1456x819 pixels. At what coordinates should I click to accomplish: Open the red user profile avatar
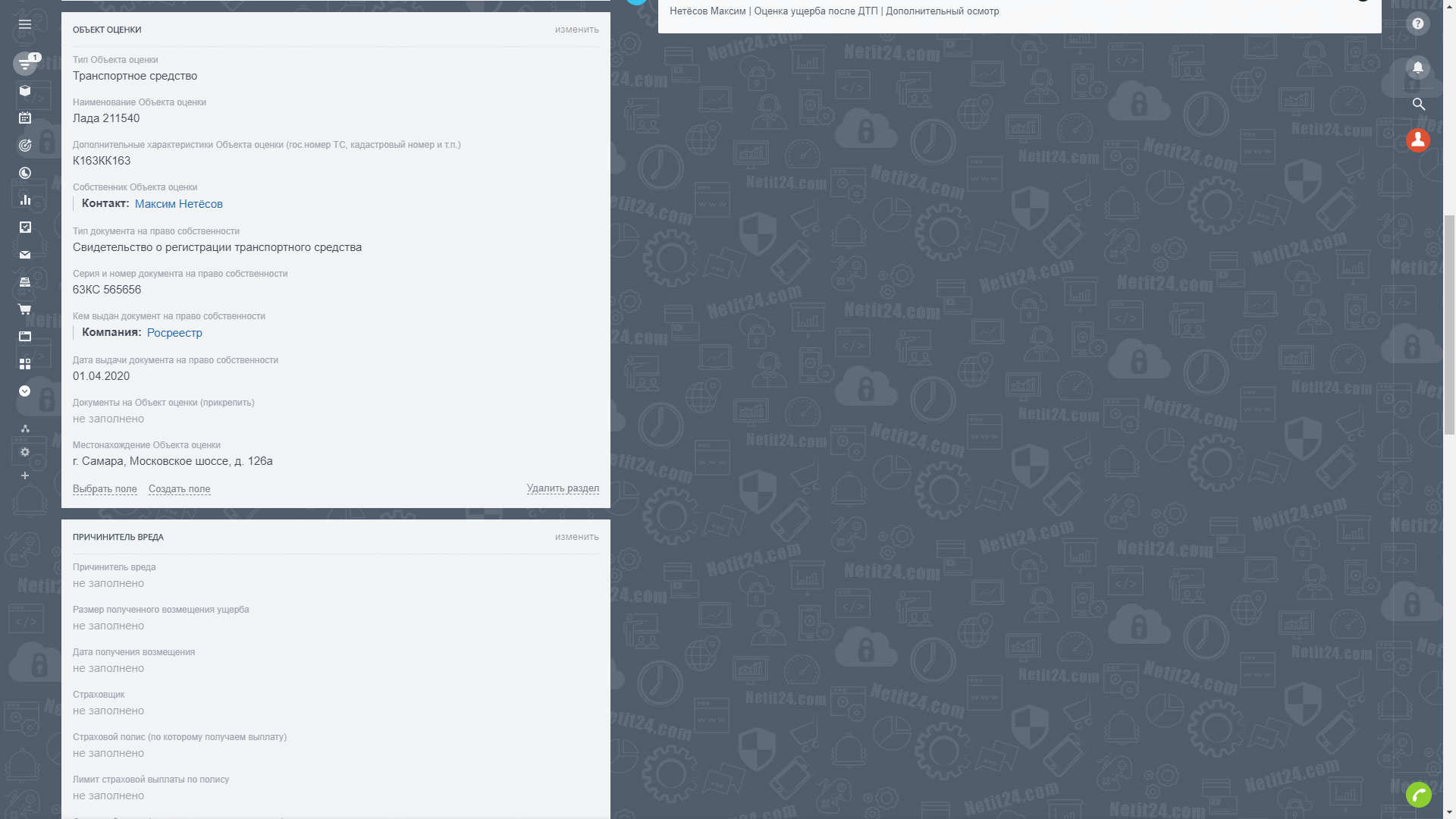(1418, 140)
